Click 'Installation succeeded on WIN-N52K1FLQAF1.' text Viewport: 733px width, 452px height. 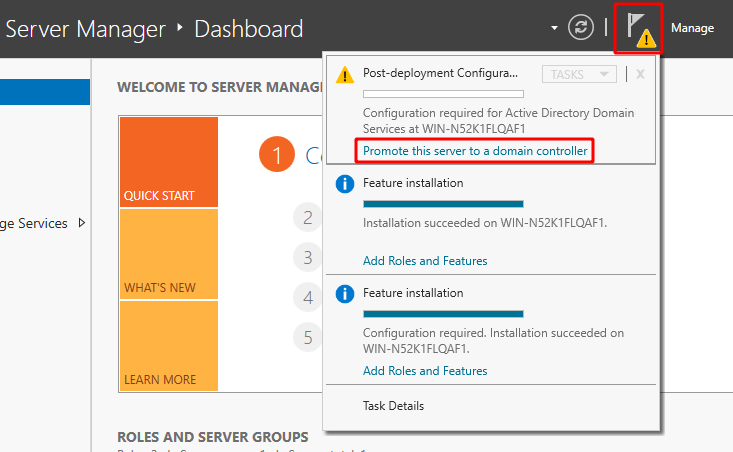[485, 223]
